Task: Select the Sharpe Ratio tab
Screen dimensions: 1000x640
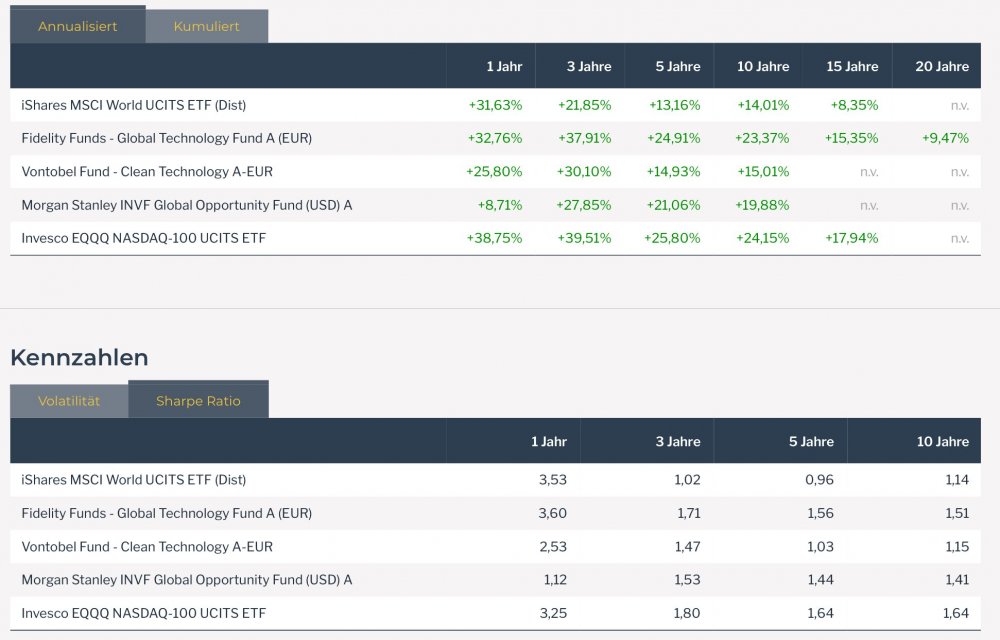Action: click(x=198, y=401)
